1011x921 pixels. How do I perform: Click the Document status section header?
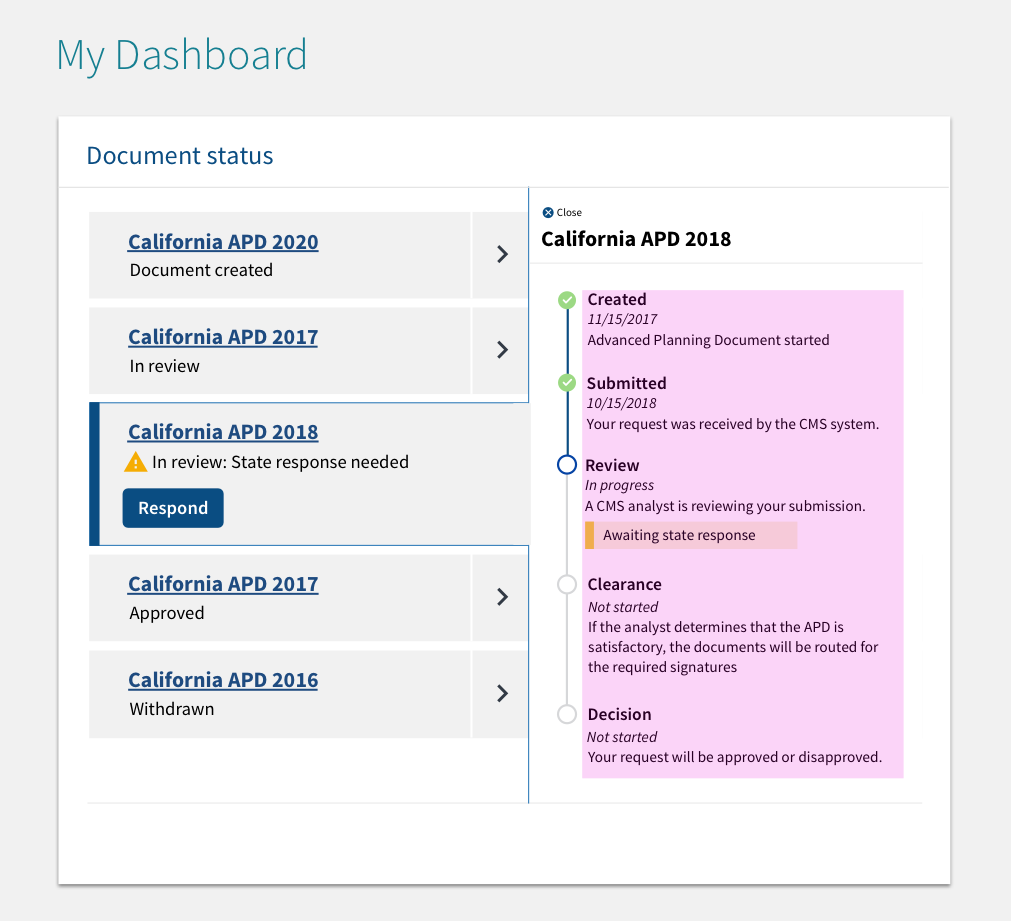tap(180, 156)
